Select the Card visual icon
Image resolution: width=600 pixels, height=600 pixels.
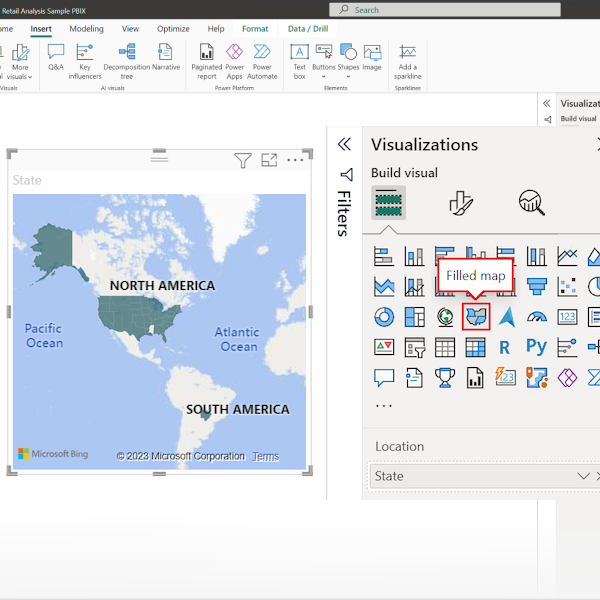567,317
